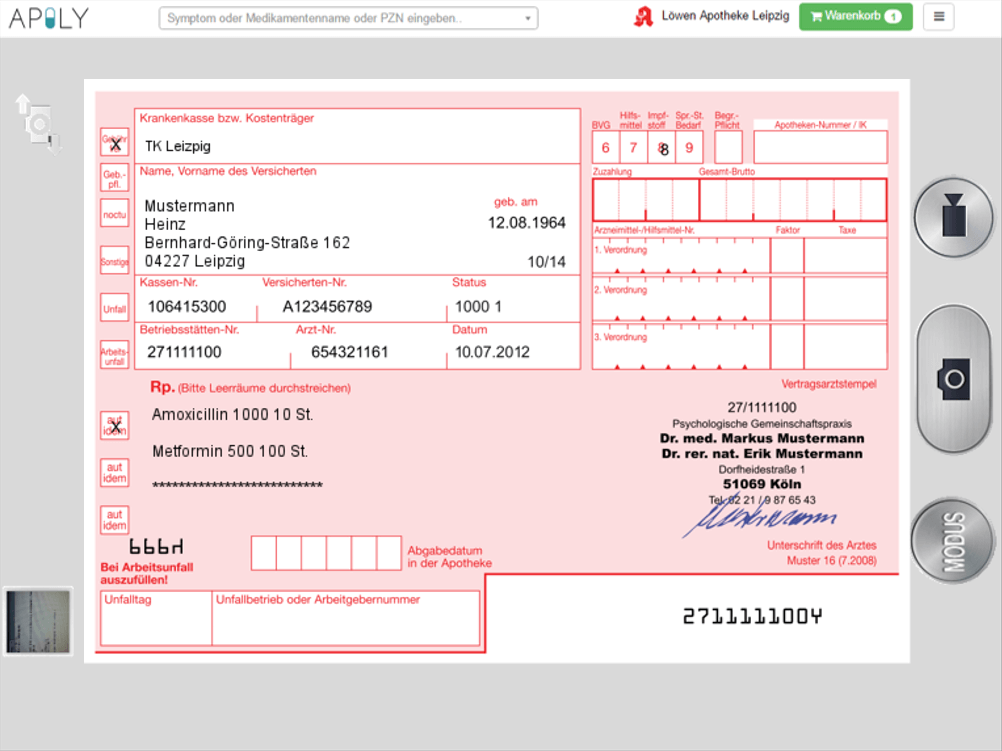The image size is (1002, 751).
Task: Click the Löwen Apotheke Leipzig link
Action: pyautogui.click(x=725, y=16)
